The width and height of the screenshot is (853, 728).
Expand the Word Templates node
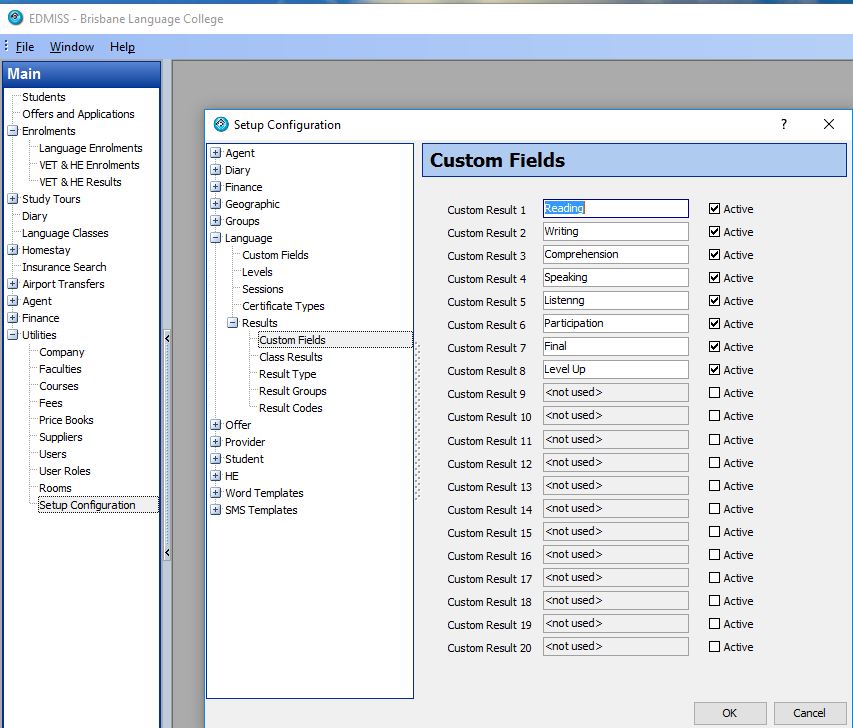pos(216,492)
